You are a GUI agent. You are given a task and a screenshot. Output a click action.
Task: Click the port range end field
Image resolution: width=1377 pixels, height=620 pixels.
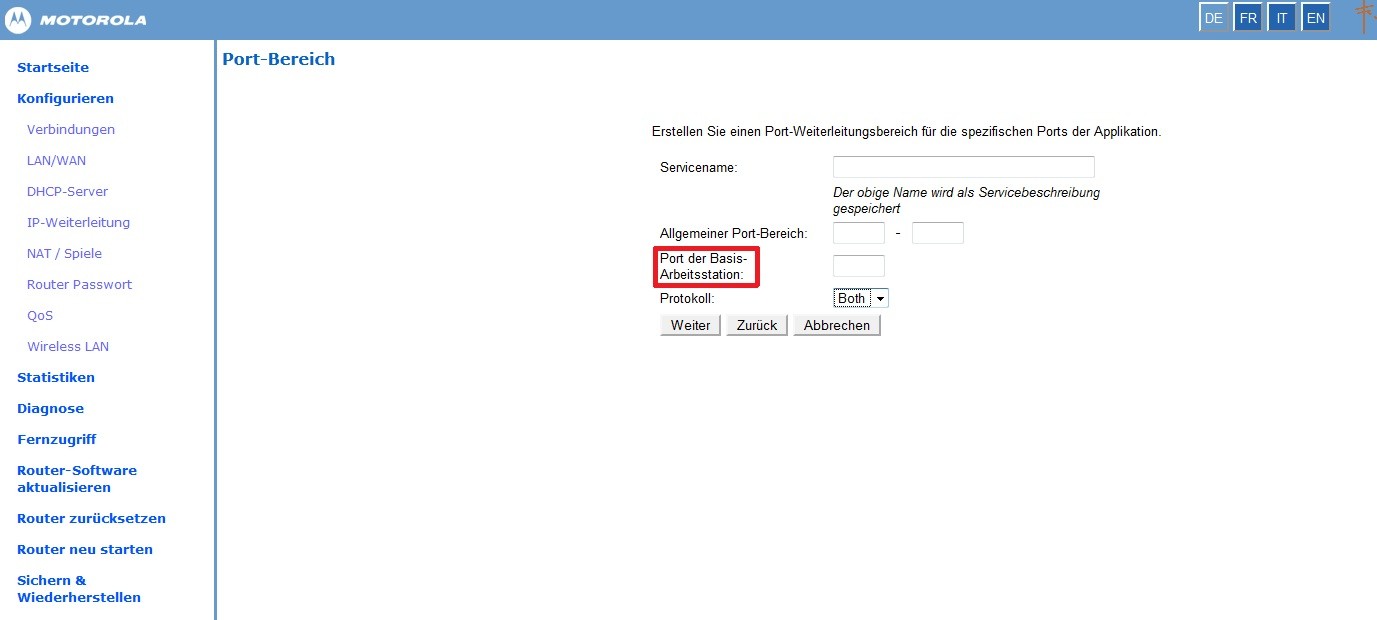[937, 233]
